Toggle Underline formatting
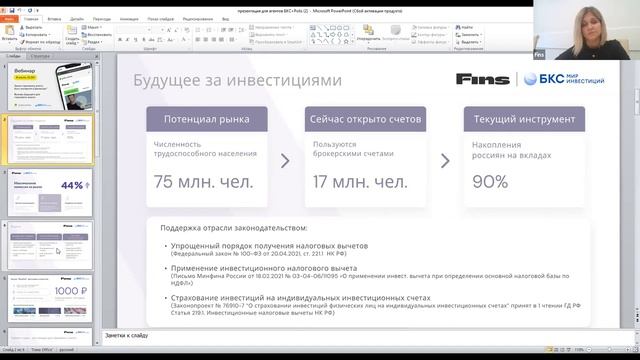This screenshot has height=360, width=640. tap(136, 40)
